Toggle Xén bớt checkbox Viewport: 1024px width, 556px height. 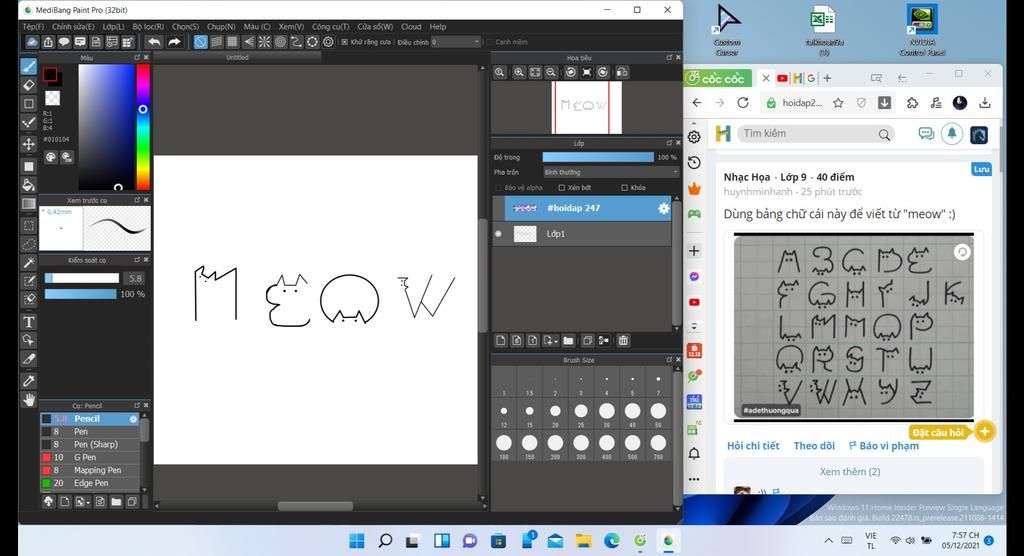pyautogui.click(x=562, y=188)
